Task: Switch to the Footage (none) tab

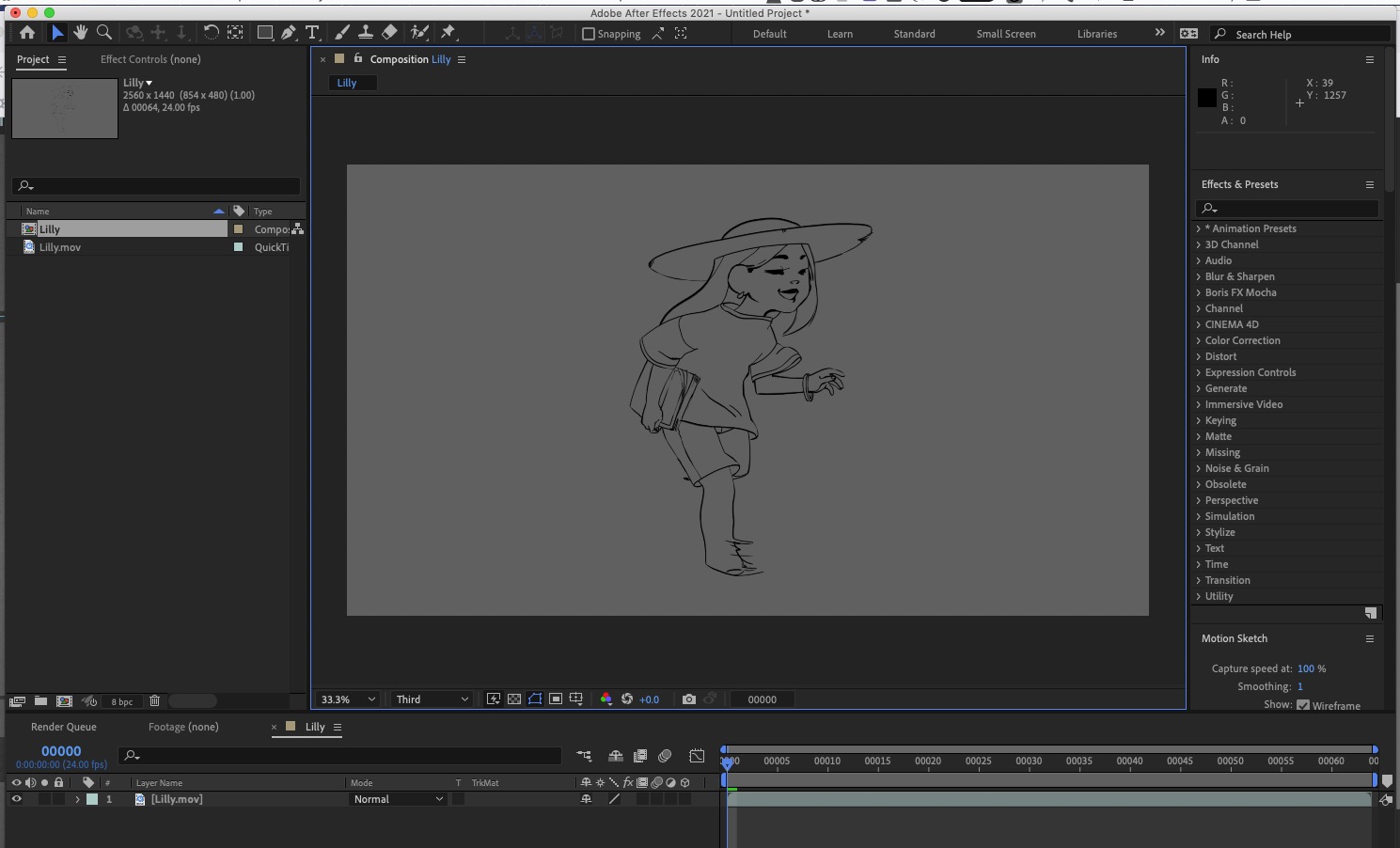Action: click(183, 727)
